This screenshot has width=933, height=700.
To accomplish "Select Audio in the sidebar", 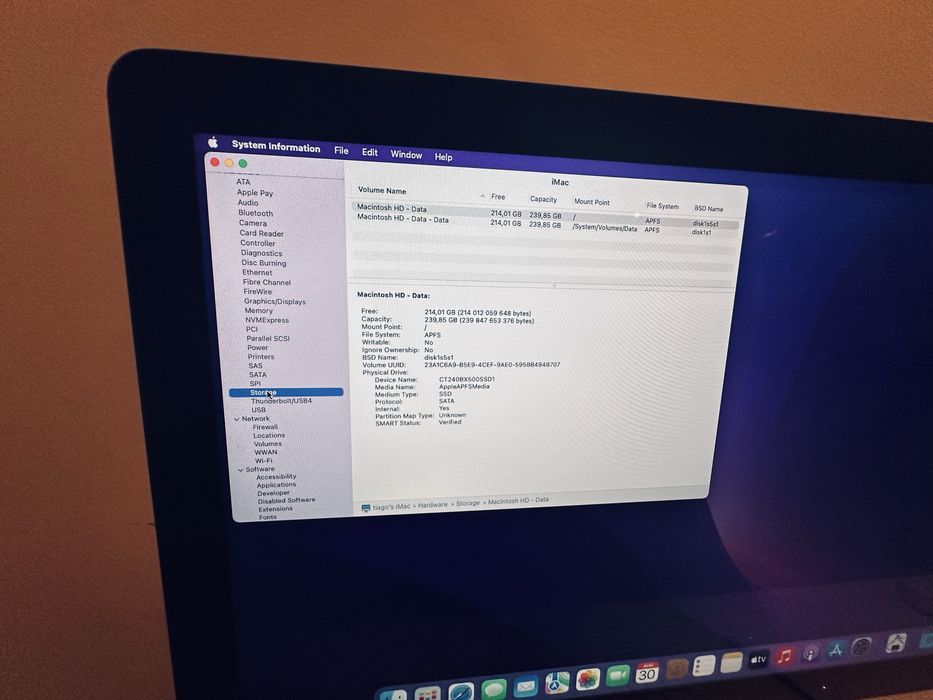I will click(248, 203).
